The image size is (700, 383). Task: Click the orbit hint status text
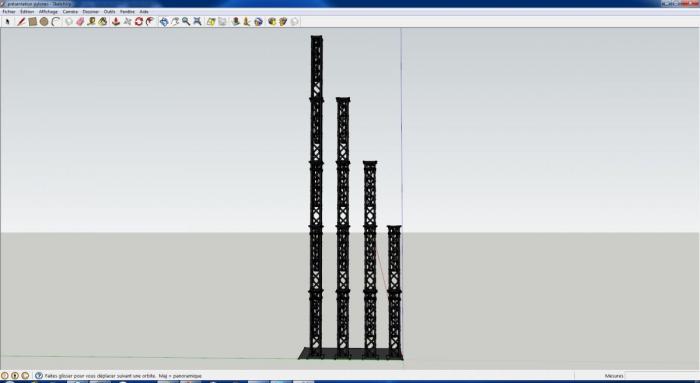(x=123, y=376)
